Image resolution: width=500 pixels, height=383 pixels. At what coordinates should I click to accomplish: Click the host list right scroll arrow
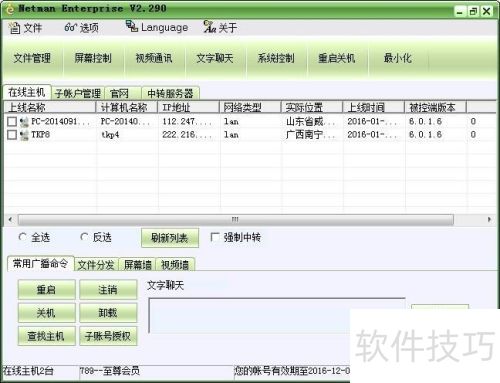(x=489, y=219)
